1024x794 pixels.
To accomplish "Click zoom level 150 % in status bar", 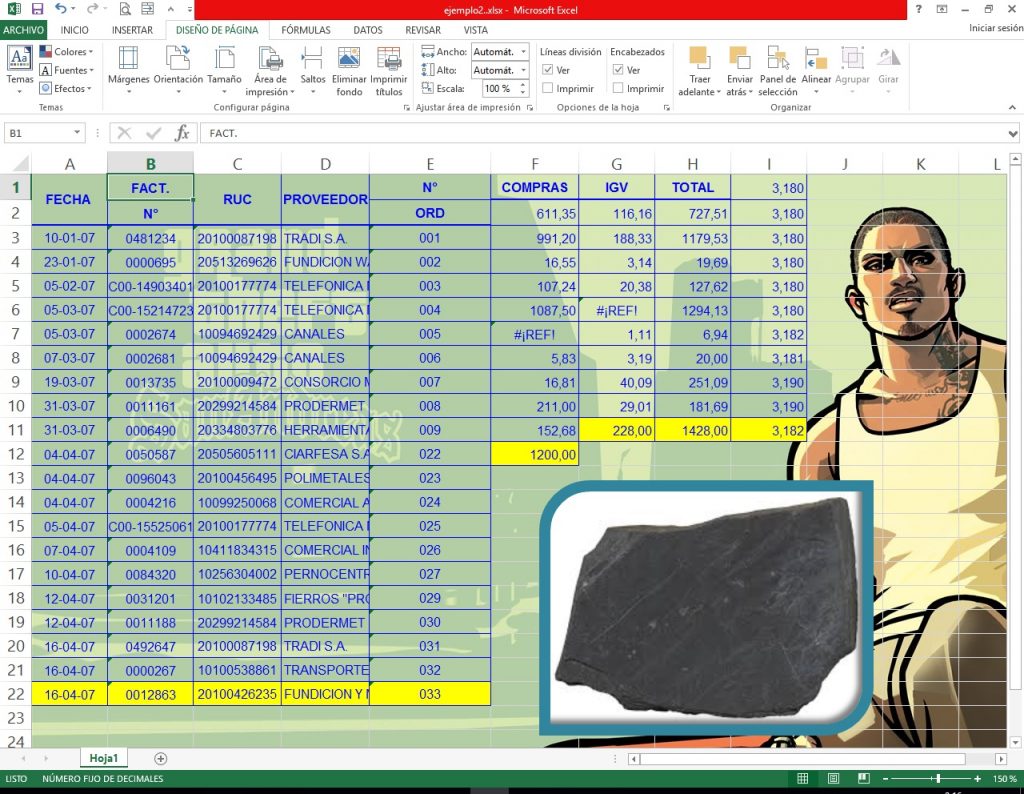I will (1005, 778).
